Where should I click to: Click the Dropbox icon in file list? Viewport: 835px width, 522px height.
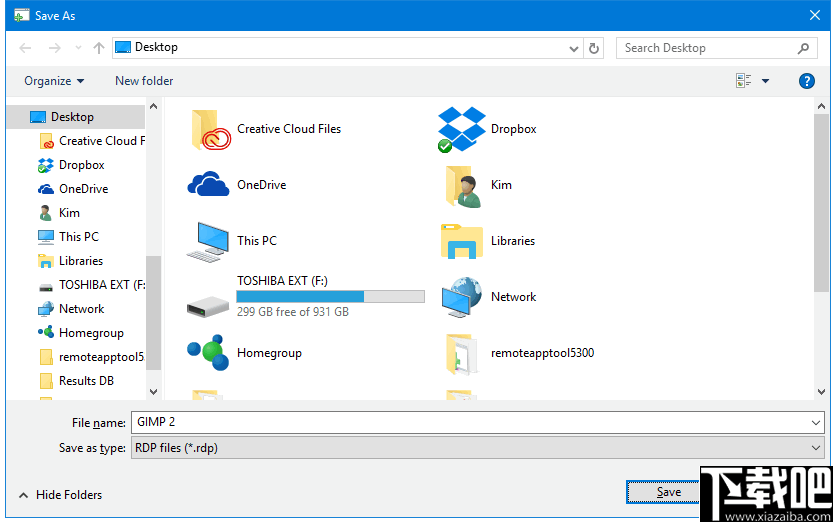(461, 129)
